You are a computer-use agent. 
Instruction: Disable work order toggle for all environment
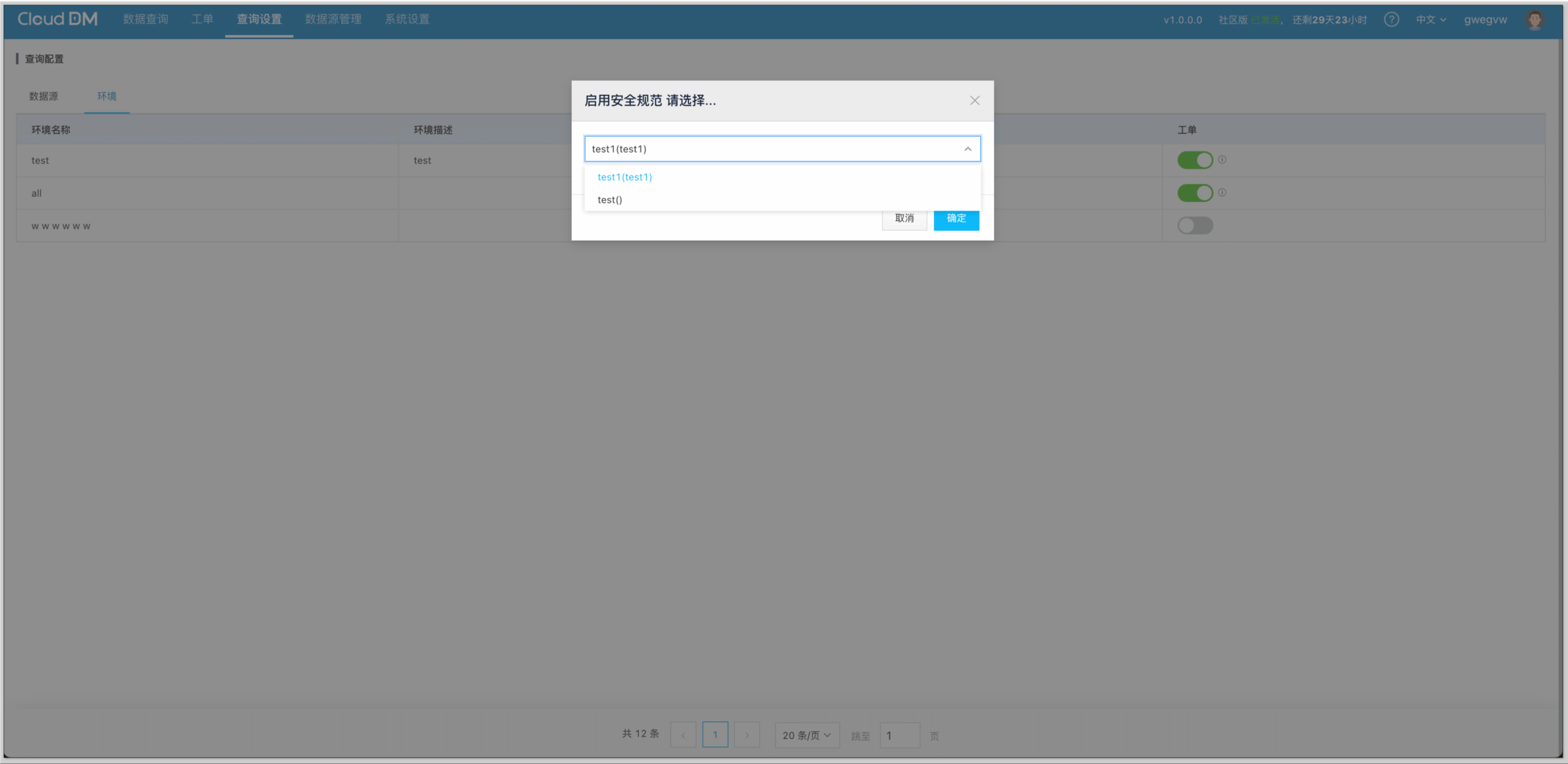click(1195, 193)
